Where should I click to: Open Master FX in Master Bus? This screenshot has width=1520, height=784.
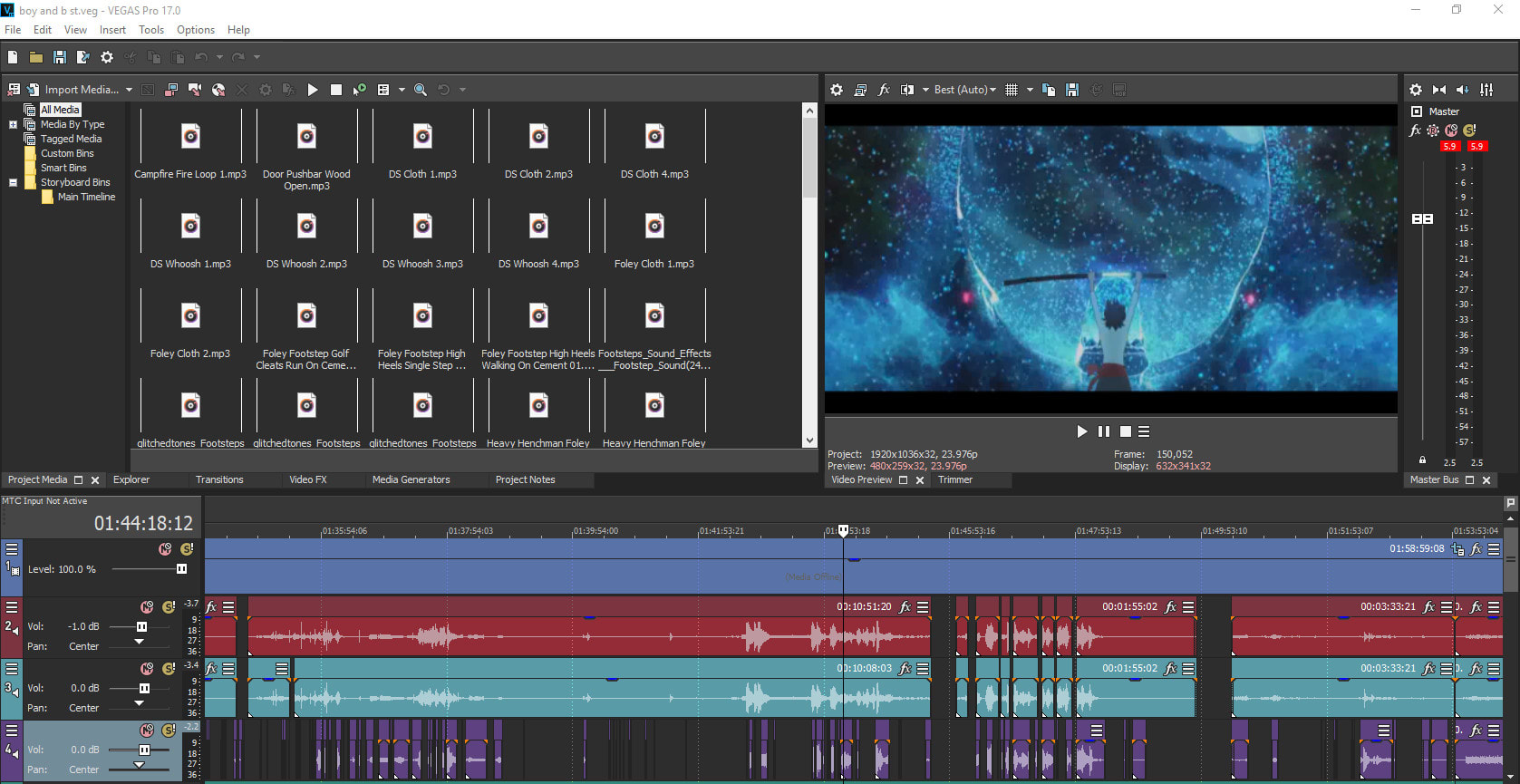1416,131
